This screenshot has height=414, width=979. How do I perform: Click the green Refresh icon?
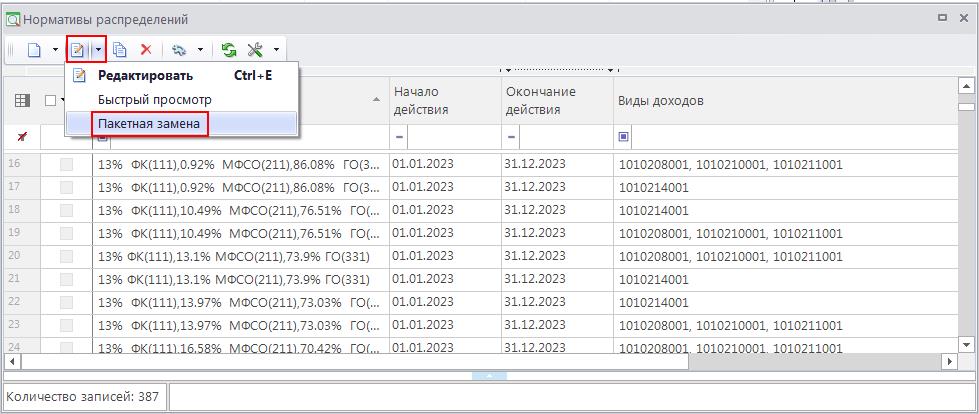(x=229, y=50)
